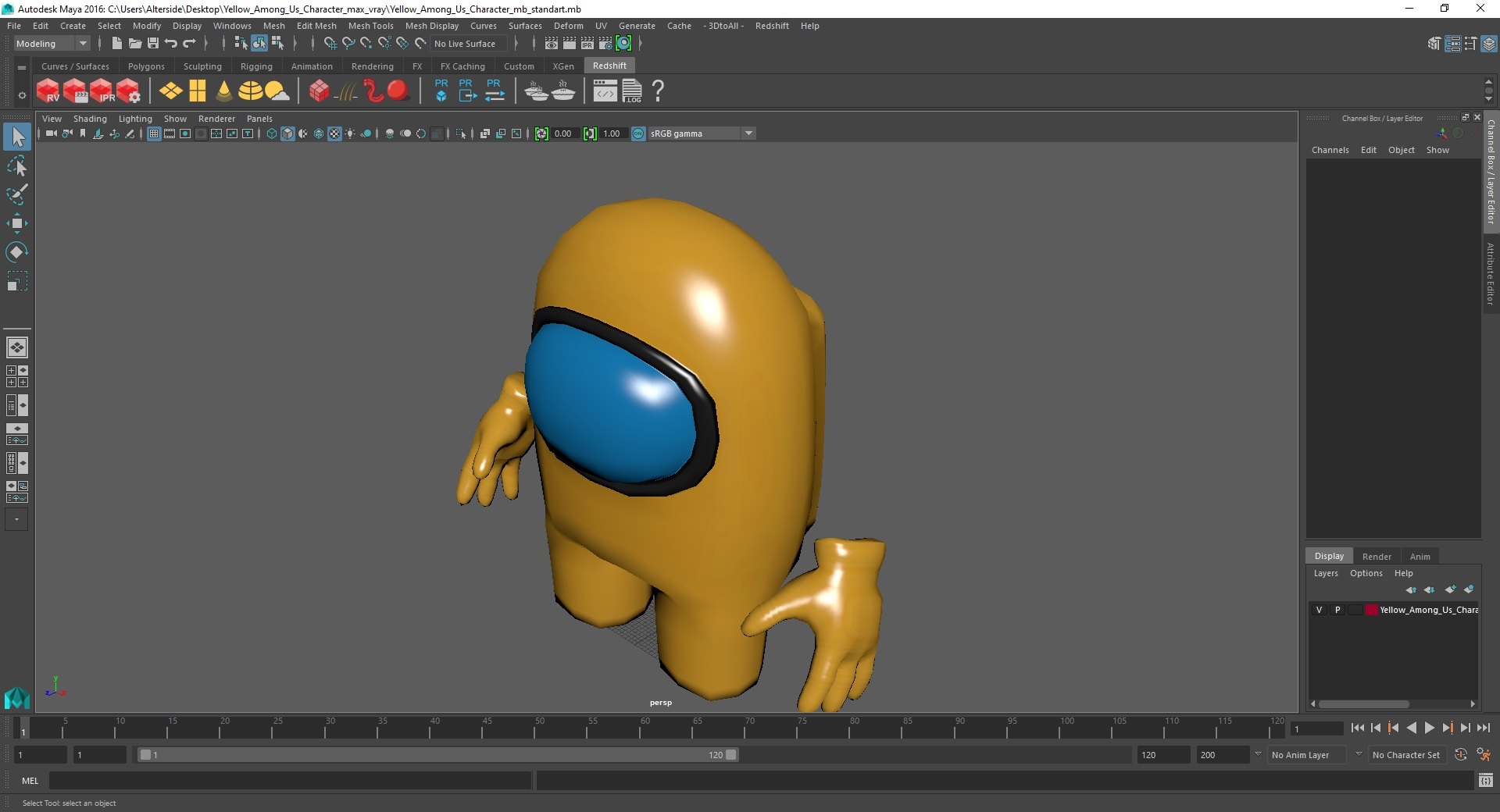This screenshot has width=1500, height=812.
Task: Play animation backwards
Action: click(1411, 728)
